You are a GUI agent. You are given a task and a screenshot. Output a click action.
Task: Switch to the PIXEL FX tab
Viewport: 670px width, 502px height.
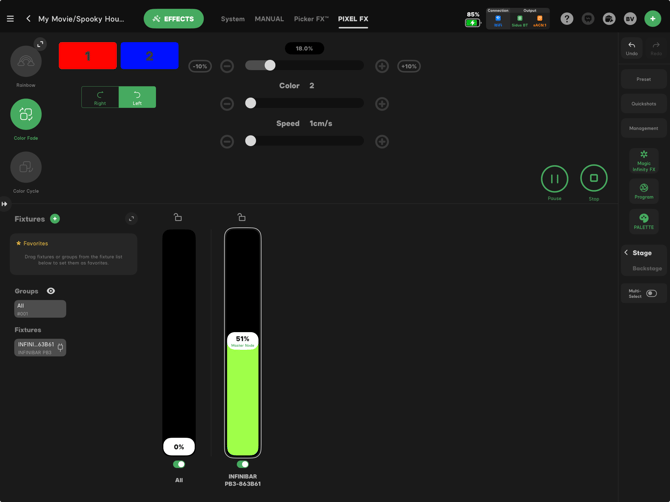tap(353, 19)
